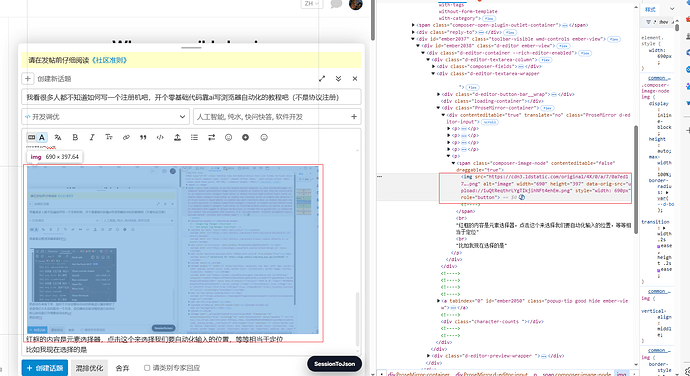Screen dimensions: 690x376
Task: Open the 社区准则 community guidelines link
Action: 110,60
